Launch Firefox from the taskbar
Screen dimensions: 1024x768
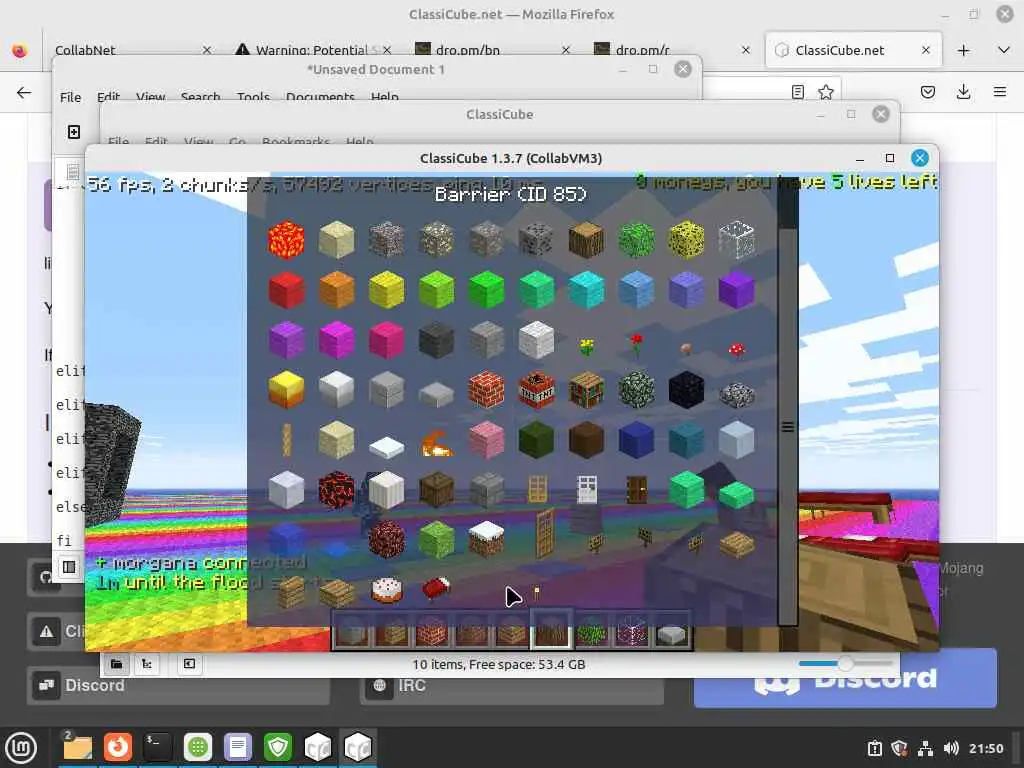pyautogui.click(x=118, y=747)
